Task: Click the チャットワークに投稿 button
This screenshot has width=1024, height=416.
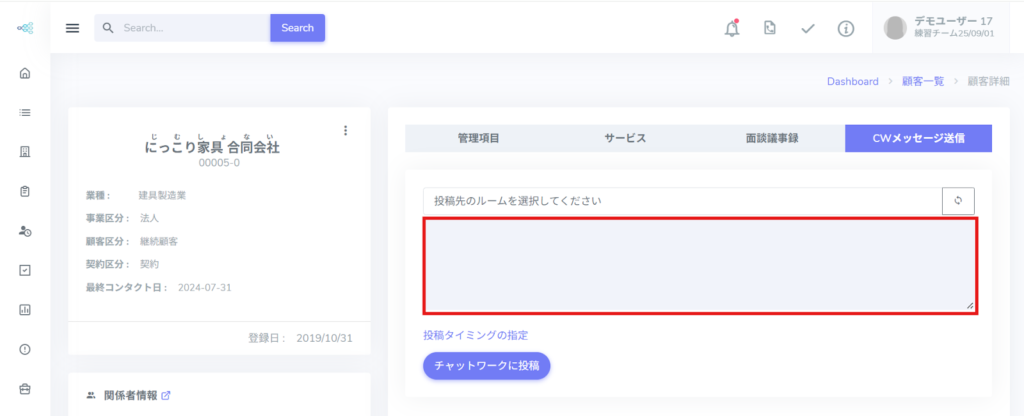Action: (x=486, y=365)
